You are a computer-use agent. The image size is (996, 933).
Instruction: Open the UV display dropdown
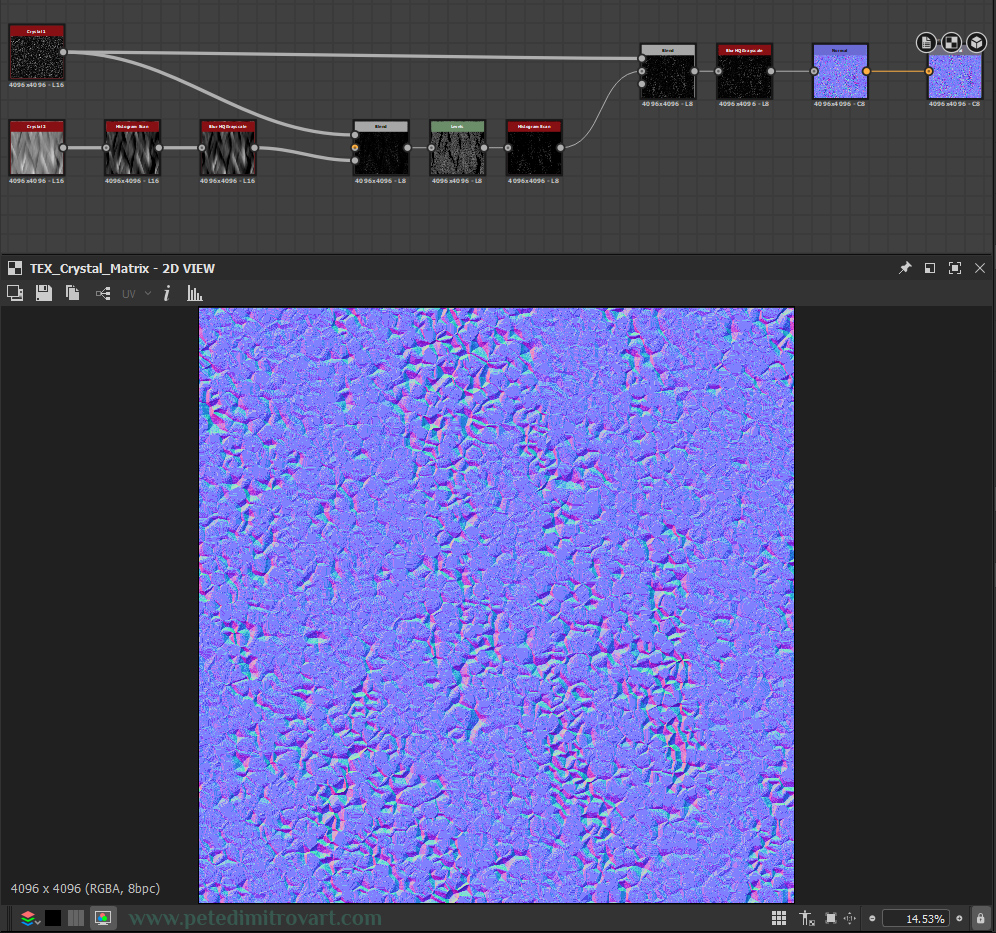click(136, 293)
